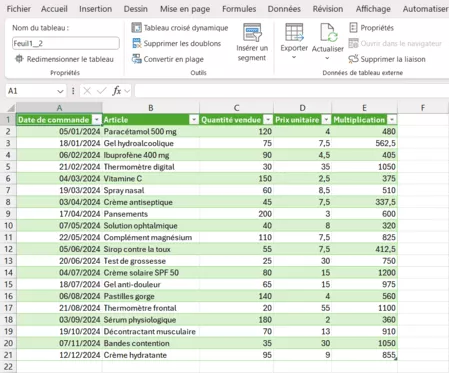Click cell Spray nasal
The width and height of the screenshot is (449, 373).
tap(151, 190)
